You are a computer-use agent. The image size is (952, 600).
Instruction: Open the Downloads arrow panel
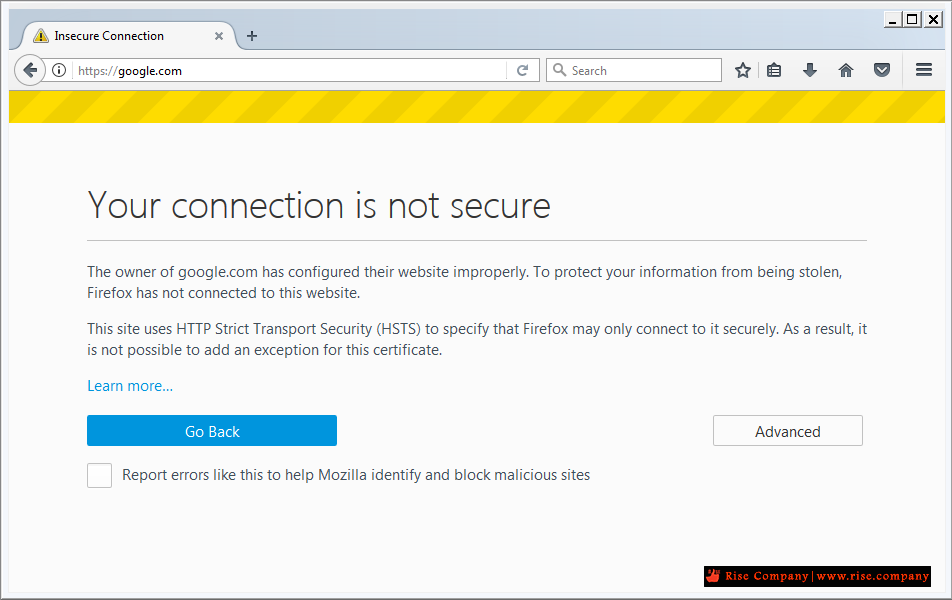809,70
